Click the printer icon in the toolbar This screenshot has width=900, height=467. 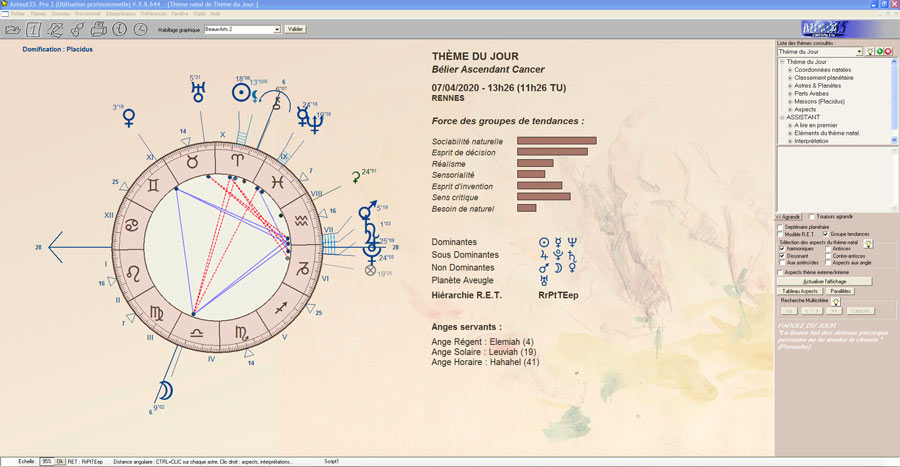98,29
